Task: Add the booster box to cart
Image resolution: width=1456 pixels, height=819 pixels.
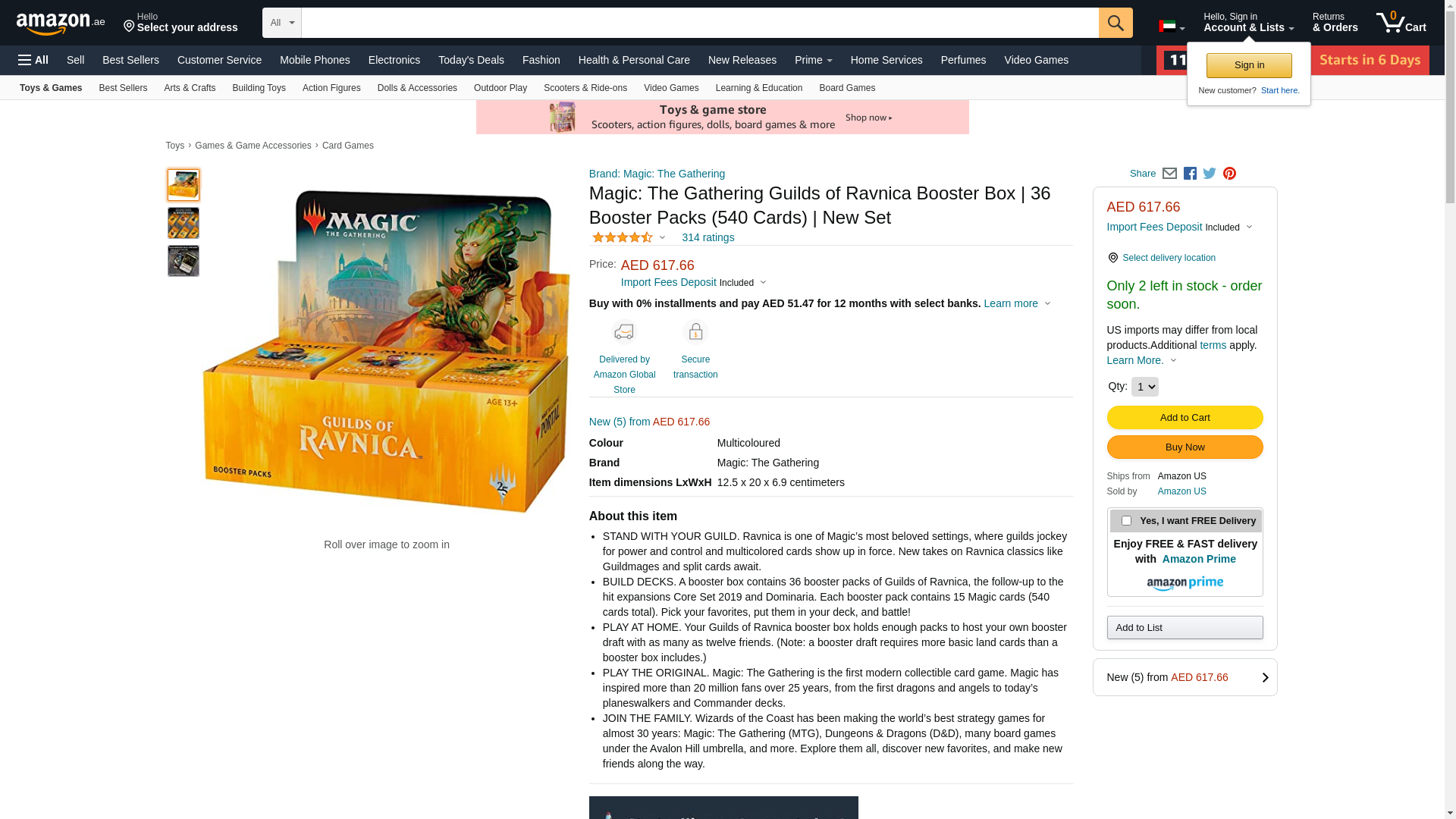Action: click(x=1185, y=418)
